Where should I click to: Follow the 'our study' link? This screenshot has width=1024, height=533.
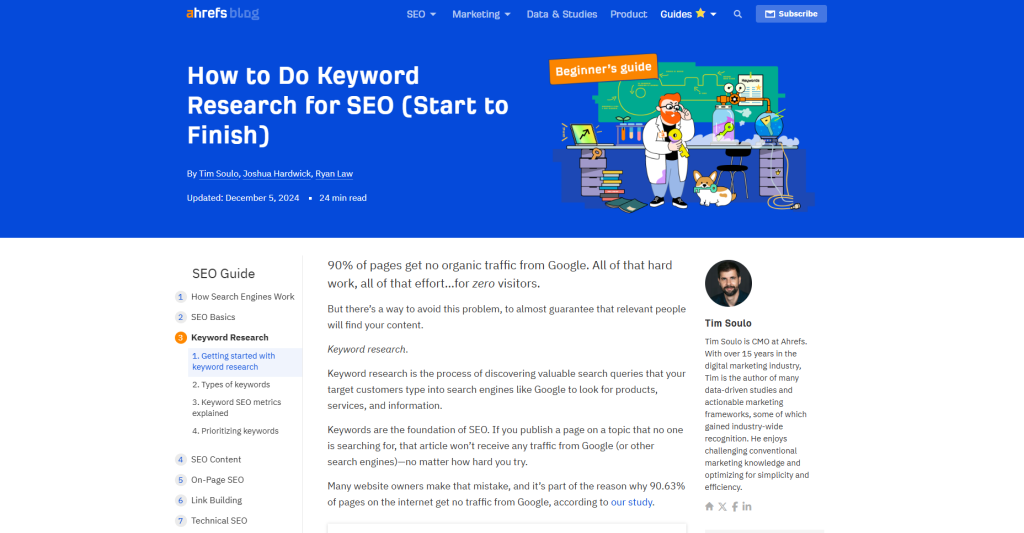point(632,502)
